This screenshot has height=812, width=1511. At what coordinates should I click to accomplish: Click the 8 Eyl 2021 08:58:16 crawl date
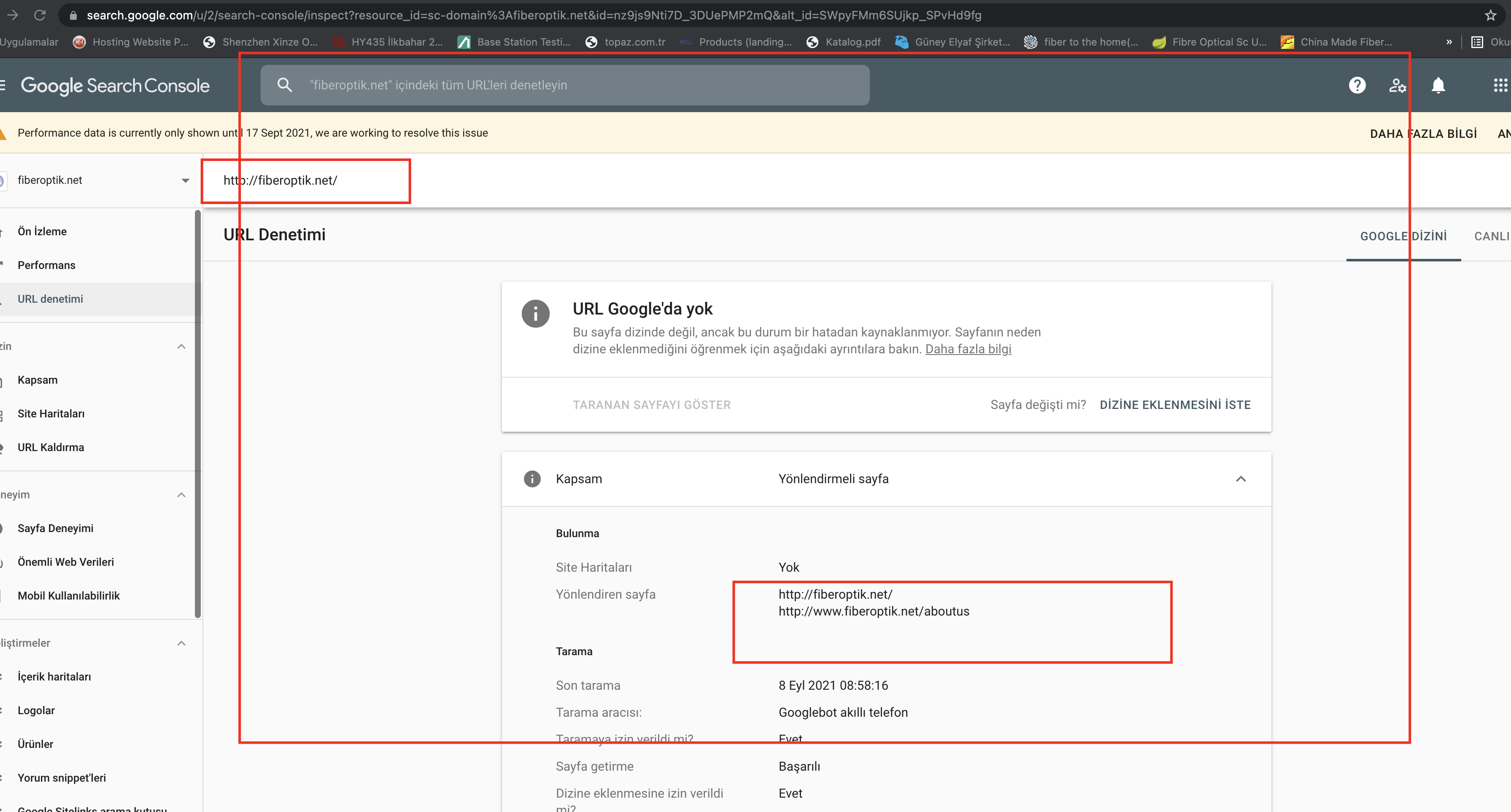833,686
